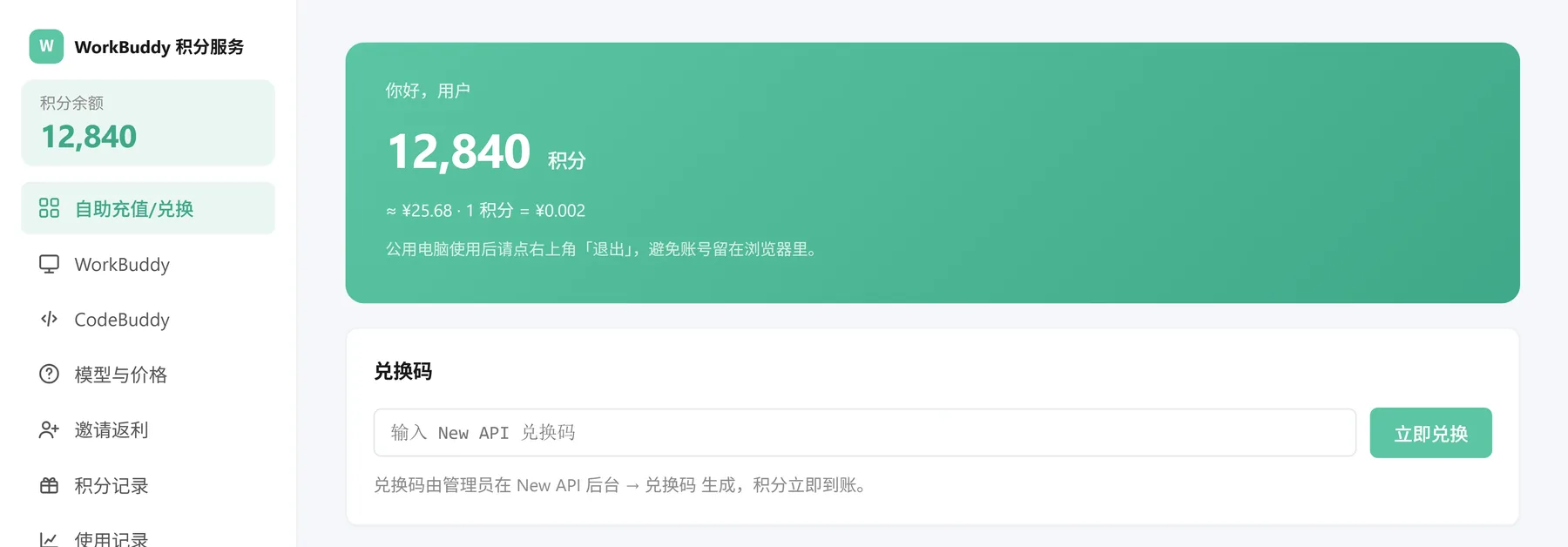Click the 兑换码由管理员在 New API 后台 hint text

(x=622, y=485)
